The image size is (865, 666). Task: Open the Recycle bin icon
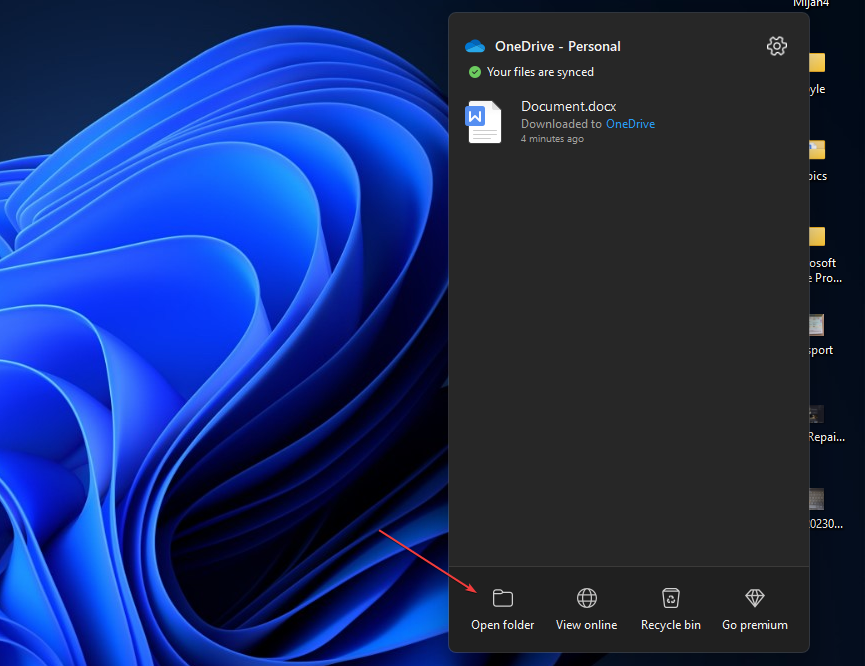[671, 598]
